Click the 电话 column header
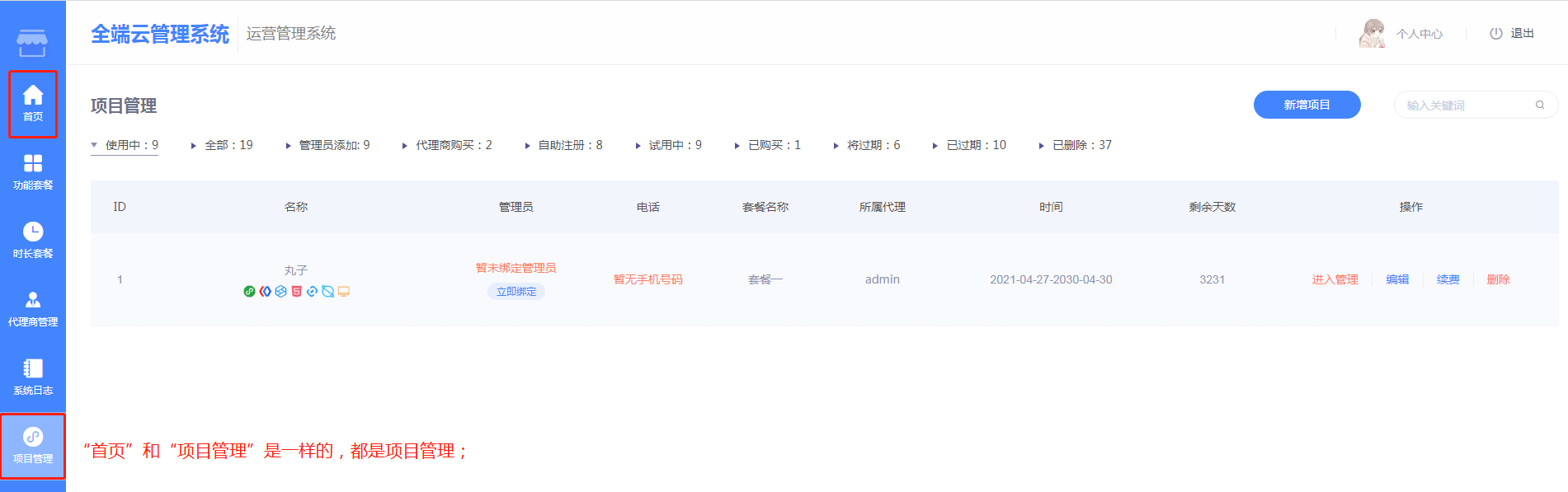Image resolution: width=1568 pixels, height=492 pixels. coord(647,207)
